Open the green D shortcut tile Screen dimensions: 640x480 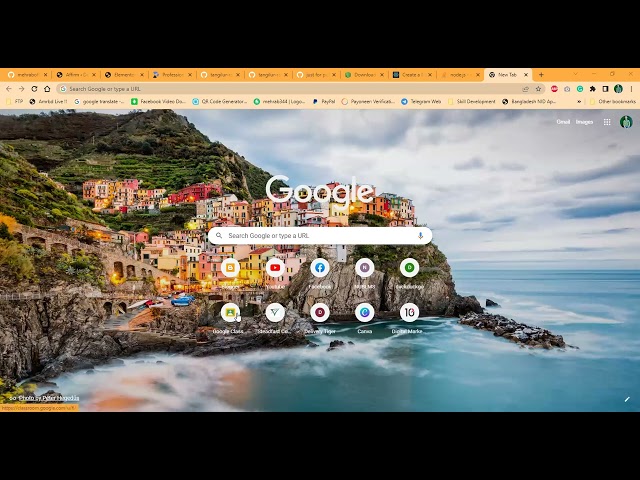coord(409,268)
